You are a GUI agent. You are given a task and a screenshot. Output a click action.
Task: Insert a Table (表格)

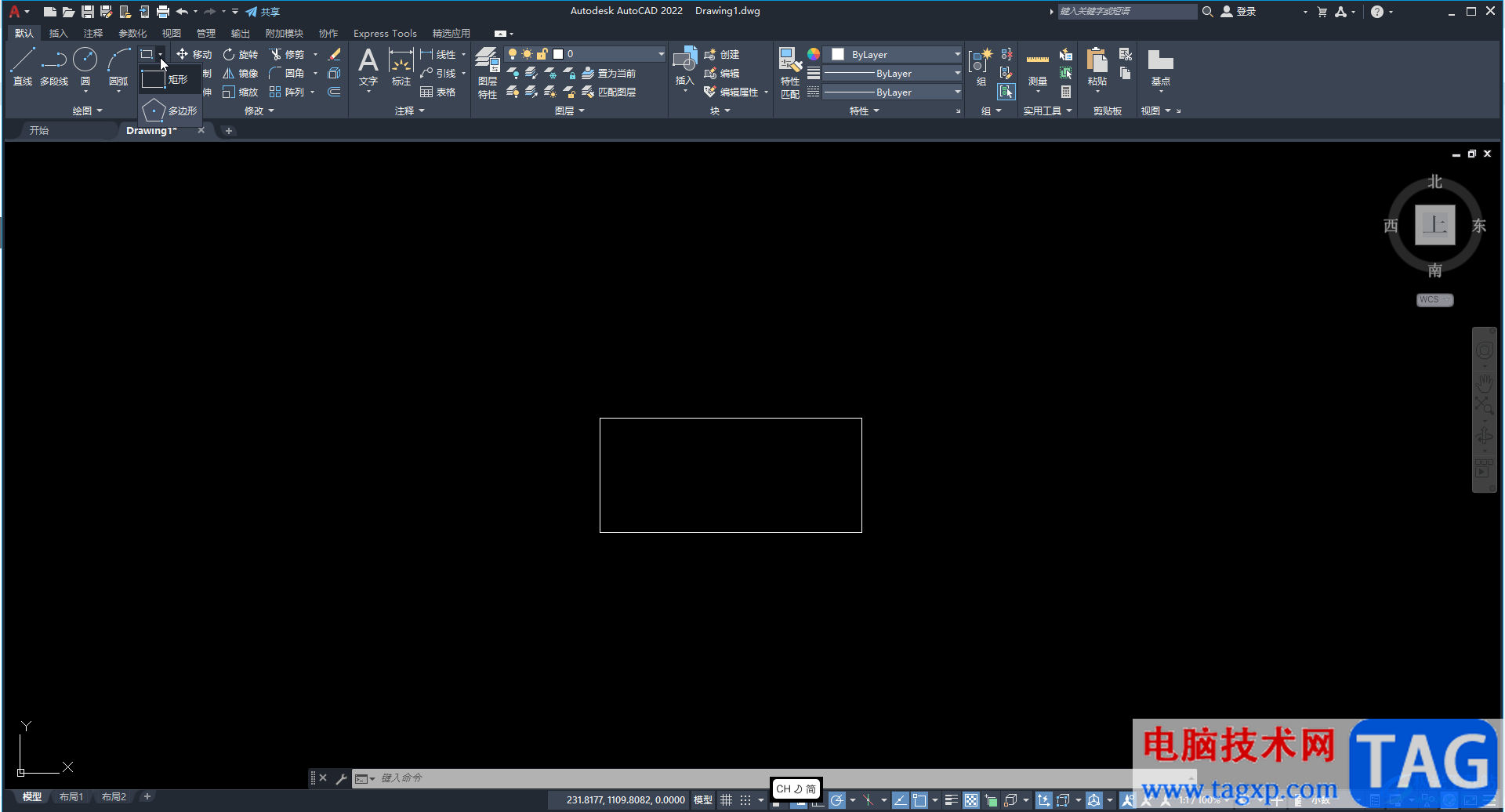[438, 92]
